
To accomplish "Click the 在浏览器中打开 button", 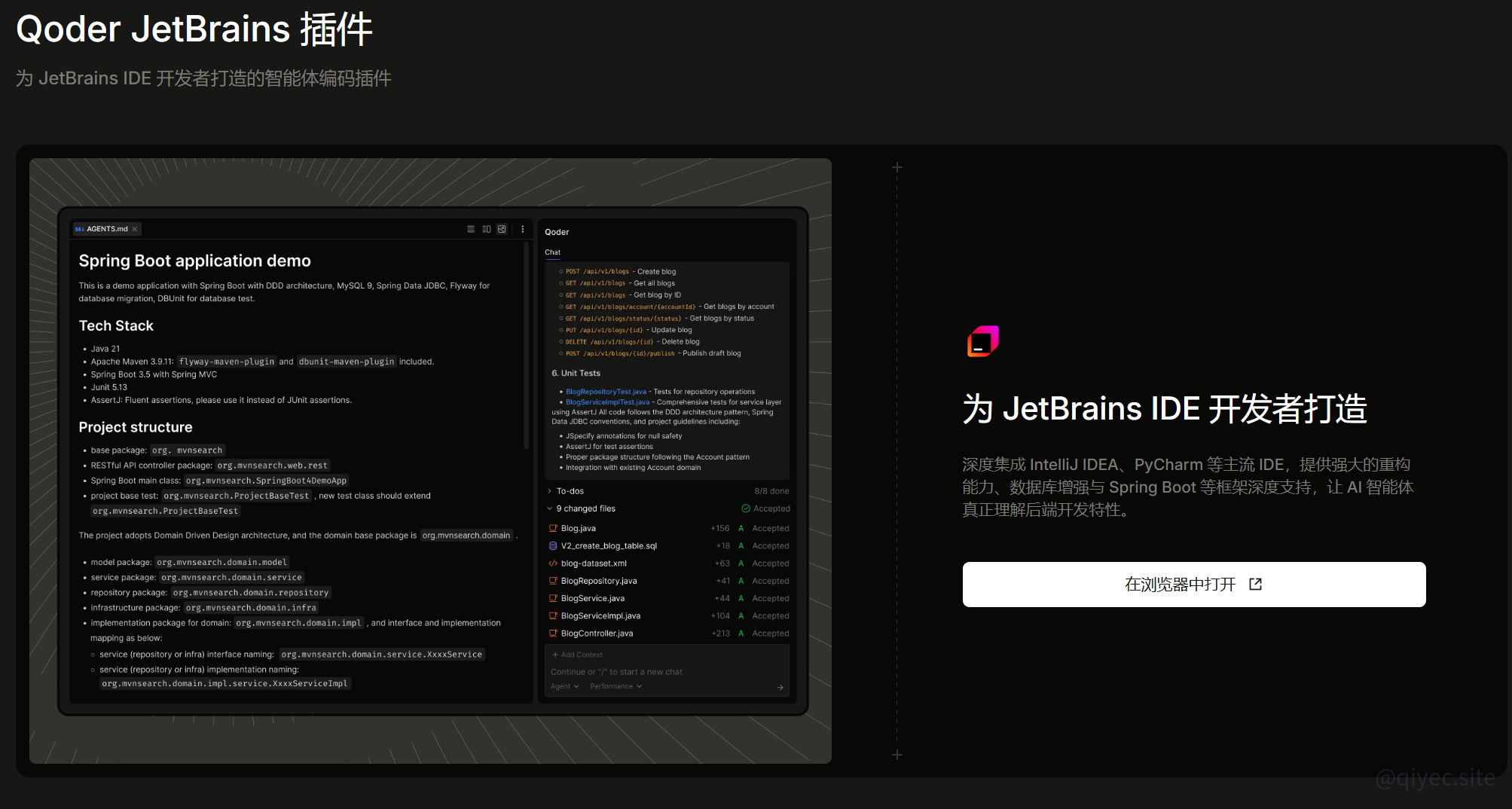I will [1193, 585].
